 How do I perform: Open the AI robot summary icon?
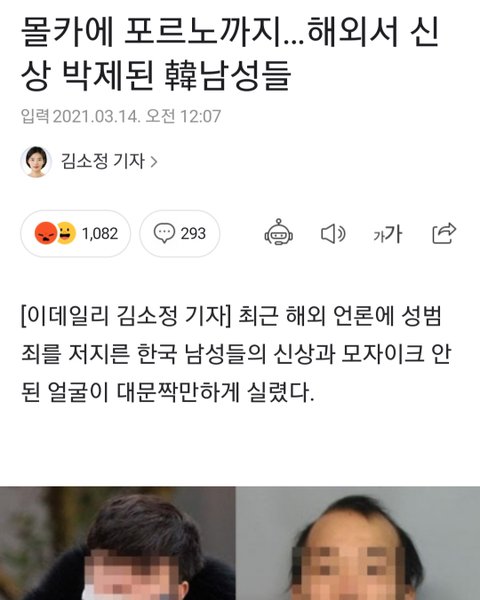point(278,232)
